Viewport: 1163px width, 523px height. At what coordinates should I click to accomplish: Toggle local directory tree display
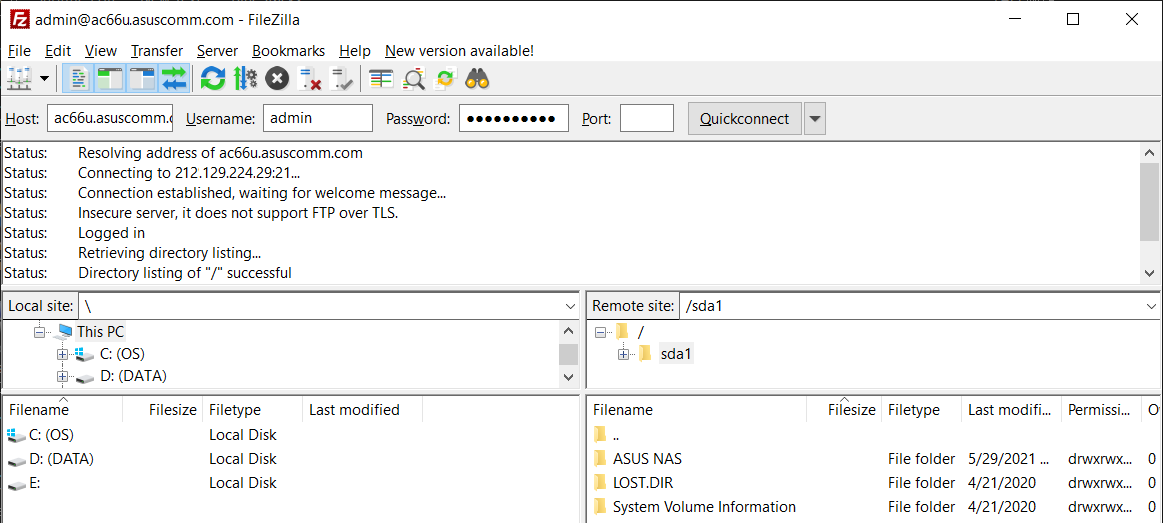pyautogui.click(x=109, y=78)
